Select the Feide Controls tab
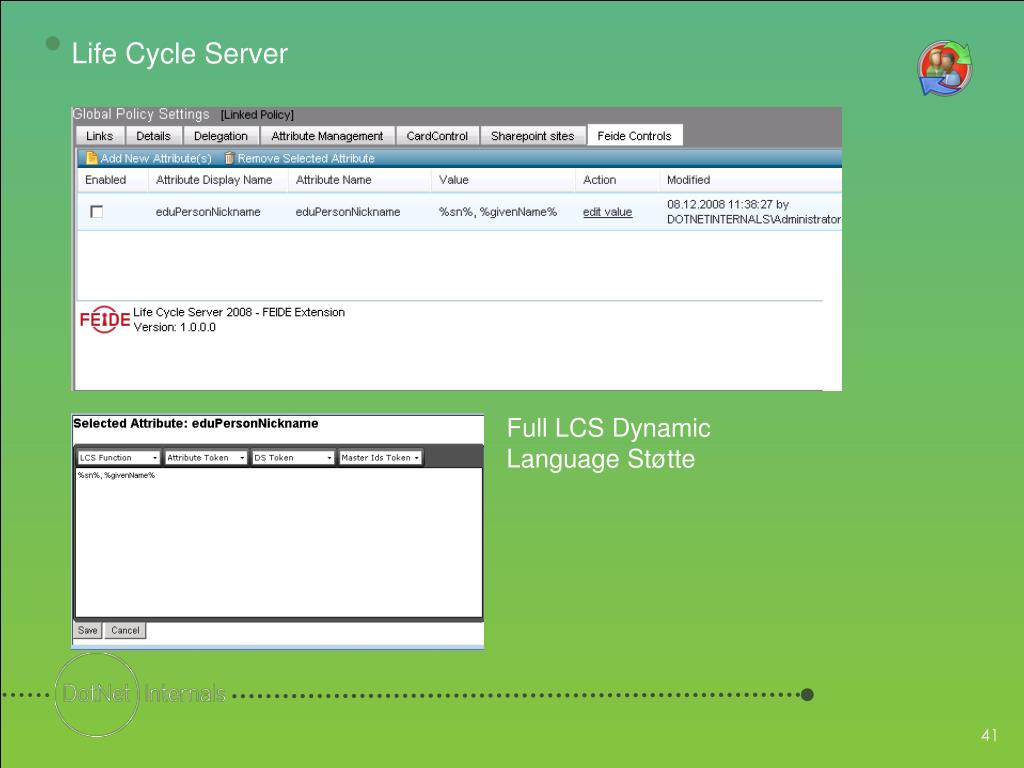 635,135
